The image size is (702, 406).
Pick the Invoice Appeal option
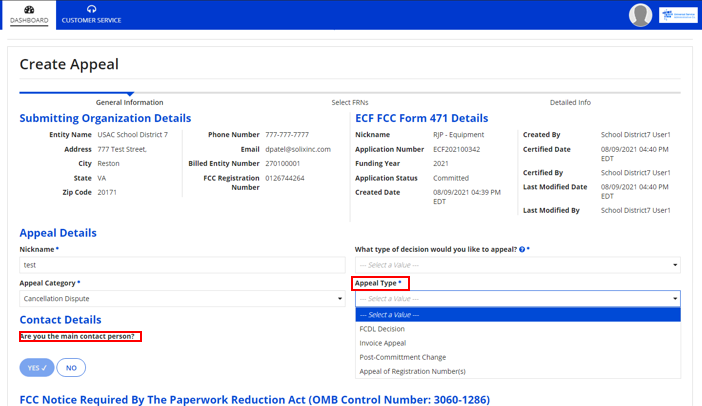[x=382, y=343]
